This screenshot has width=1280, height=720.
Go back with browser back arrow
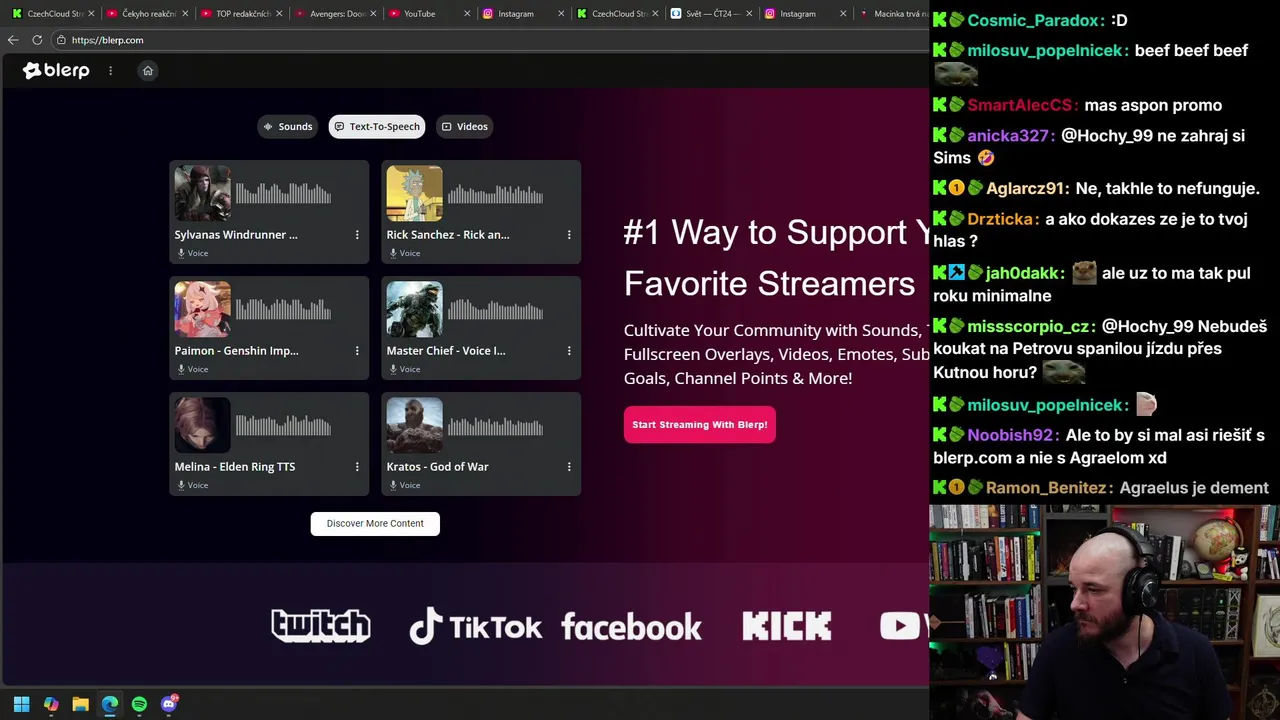13,40
